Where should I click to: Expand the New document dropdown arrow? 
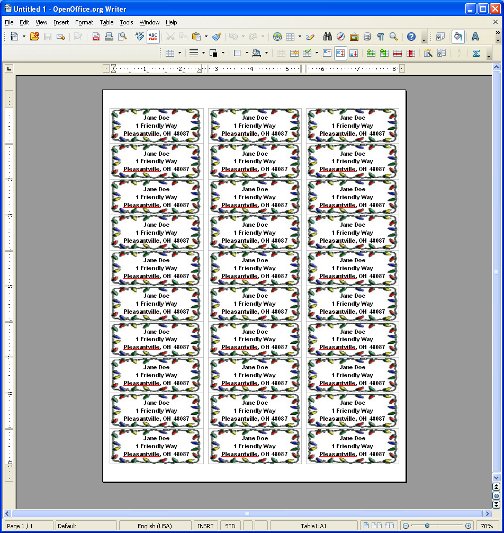click(24, 37)
